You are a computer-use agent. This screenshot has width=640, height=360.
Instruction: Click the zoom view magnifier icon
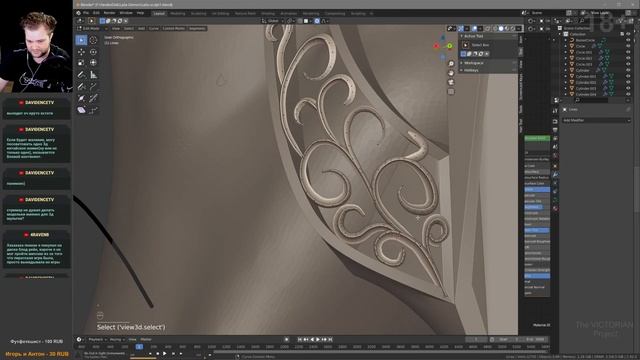451,64
